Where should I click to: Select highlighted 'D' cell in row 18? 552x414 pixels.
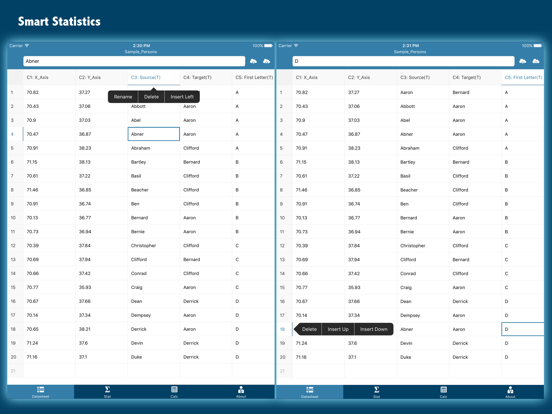522,329
